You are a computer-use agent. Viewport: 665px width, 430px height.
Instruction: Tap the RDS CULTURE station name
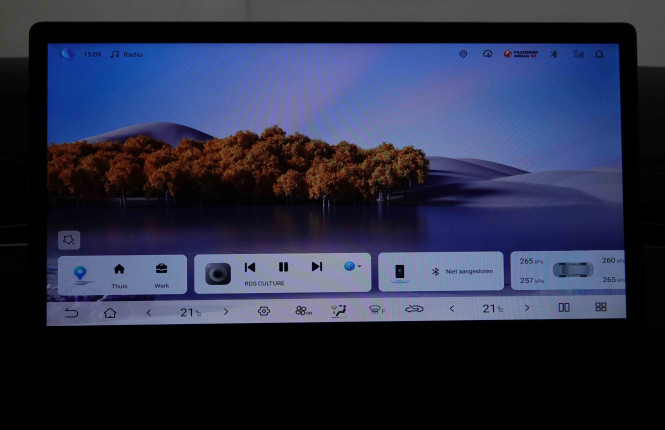[x=264, y=283]
